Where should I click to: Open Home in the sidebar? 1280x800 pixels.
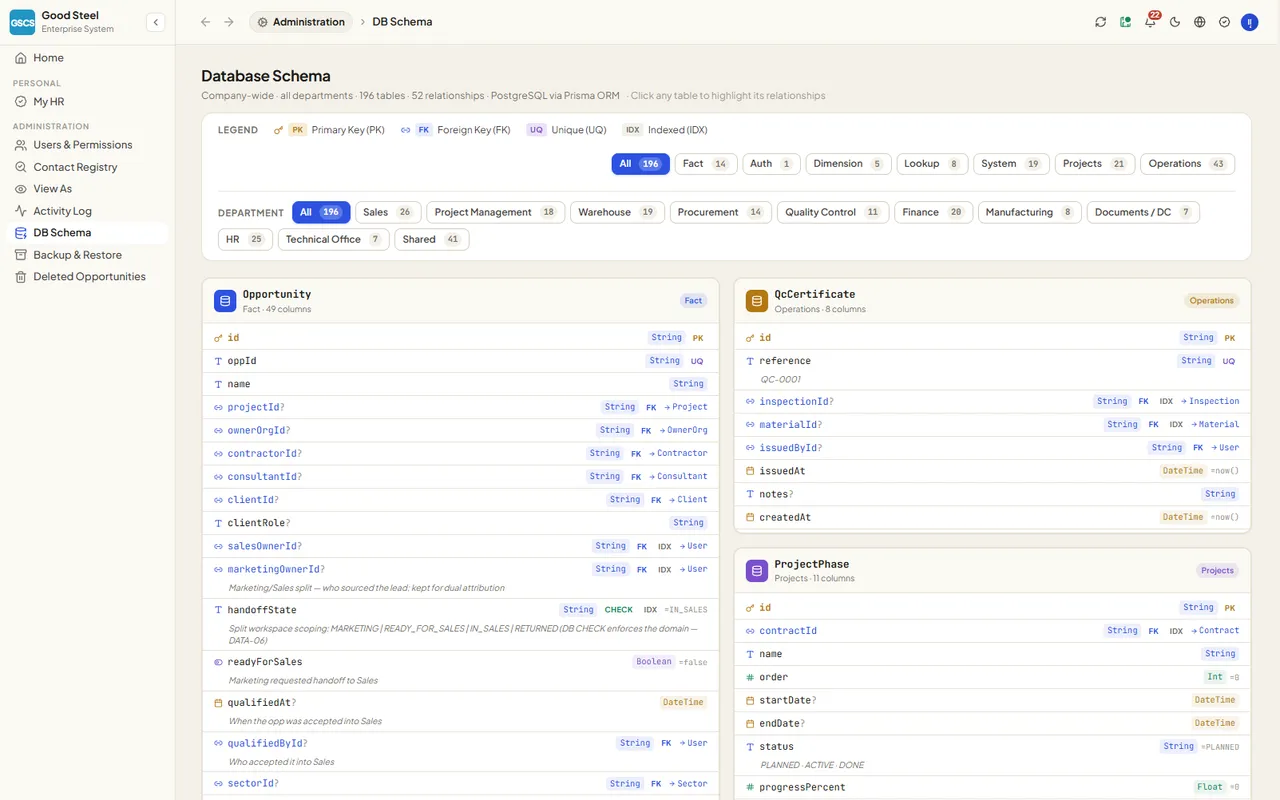point(88,58)
